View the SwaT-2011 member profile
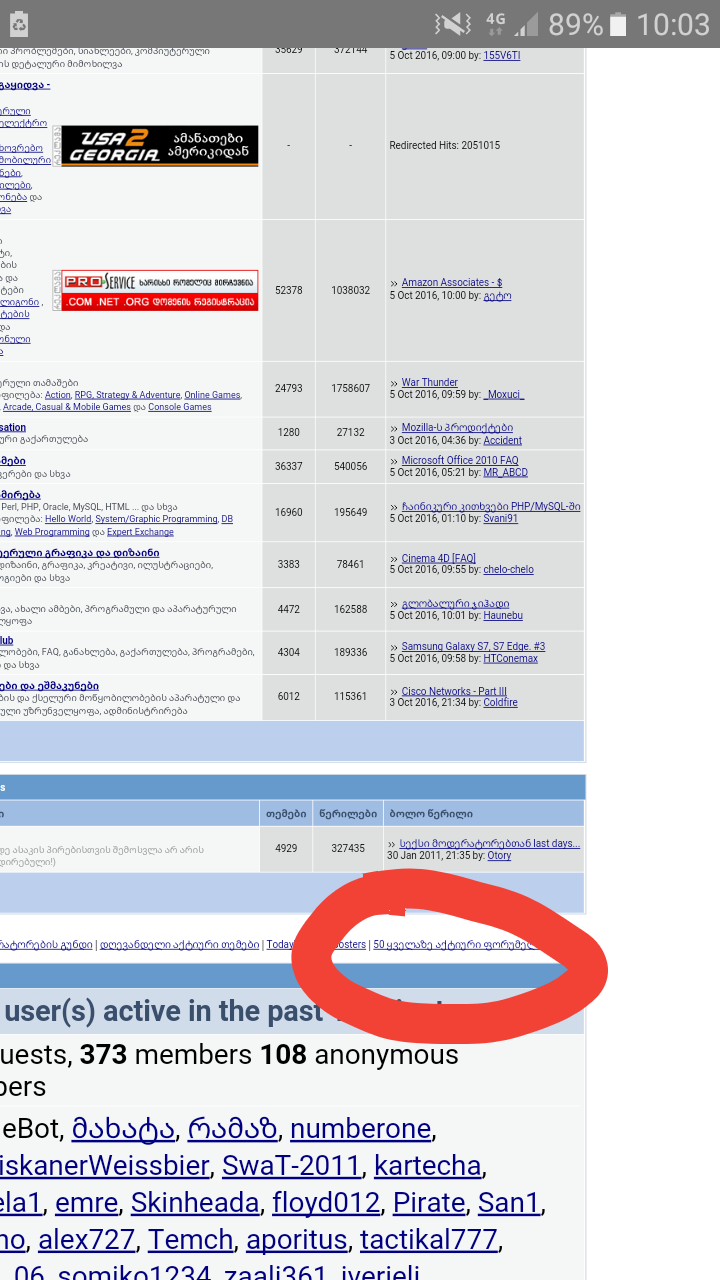The image size is (720, 1280). pyautogui.click(x=291, y=1166)
